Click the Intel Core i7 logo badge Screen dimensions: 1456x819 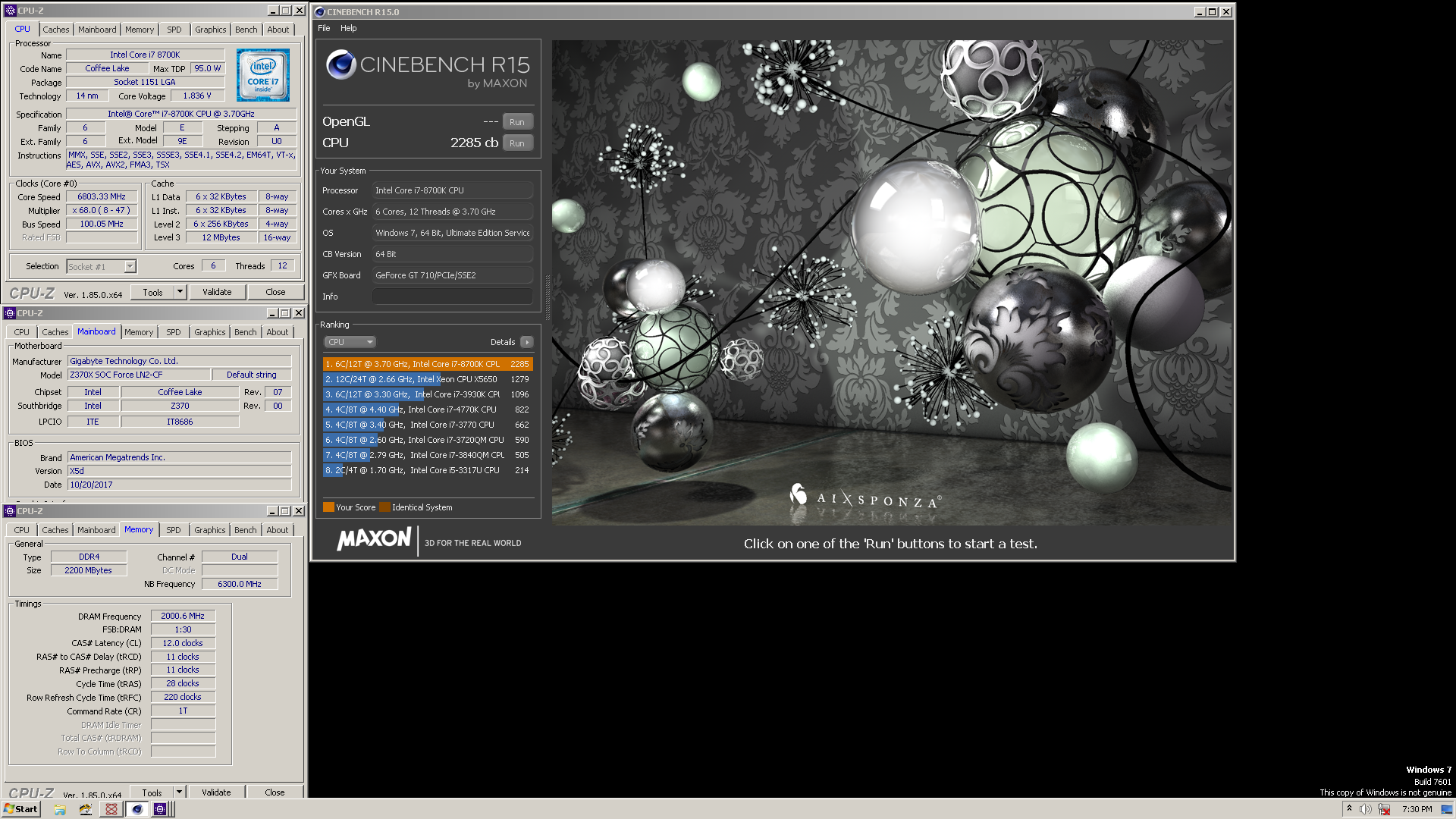point(262,75)
